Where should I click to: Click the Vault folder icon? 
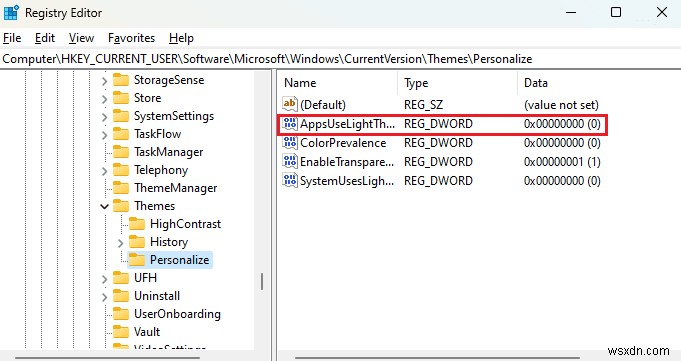tap(121, 332)
